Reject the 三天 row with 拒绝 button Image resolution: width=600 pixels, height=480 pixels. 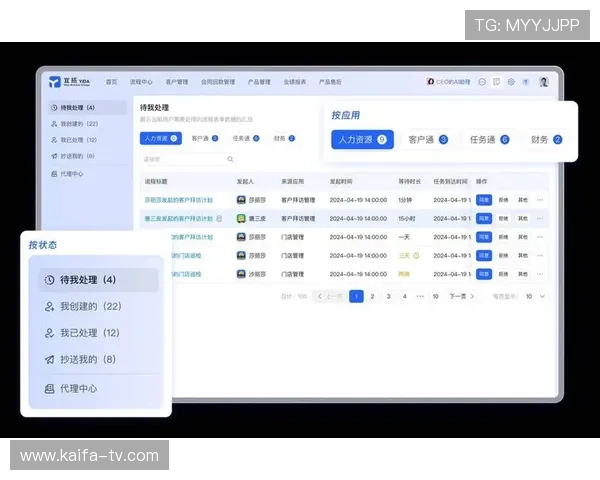[x=503, y=255]
